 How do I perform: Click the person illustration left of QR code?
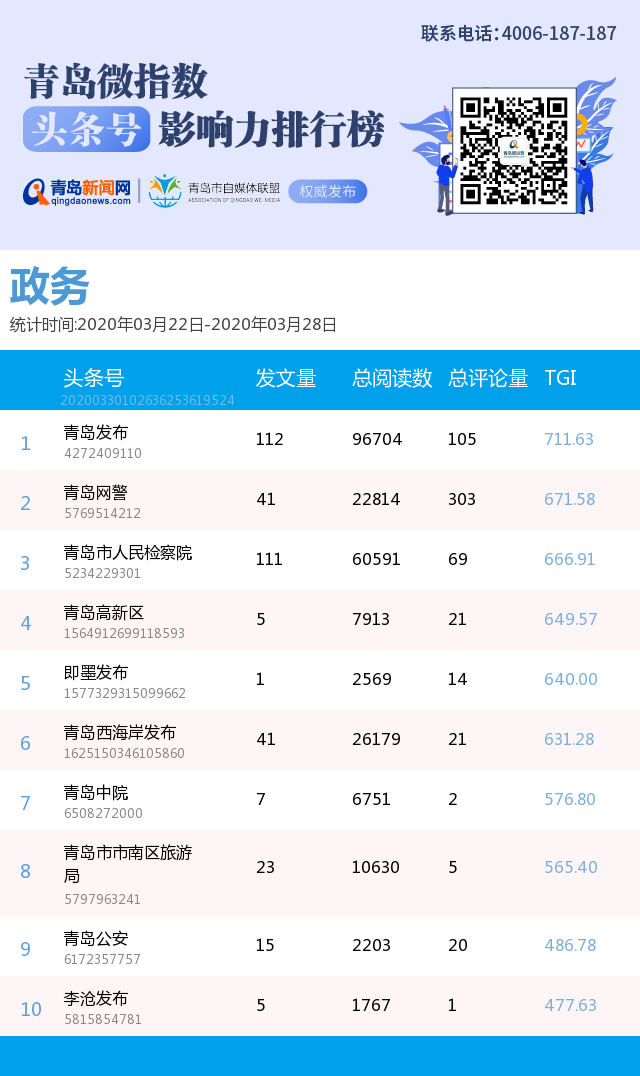click(446, 182)
